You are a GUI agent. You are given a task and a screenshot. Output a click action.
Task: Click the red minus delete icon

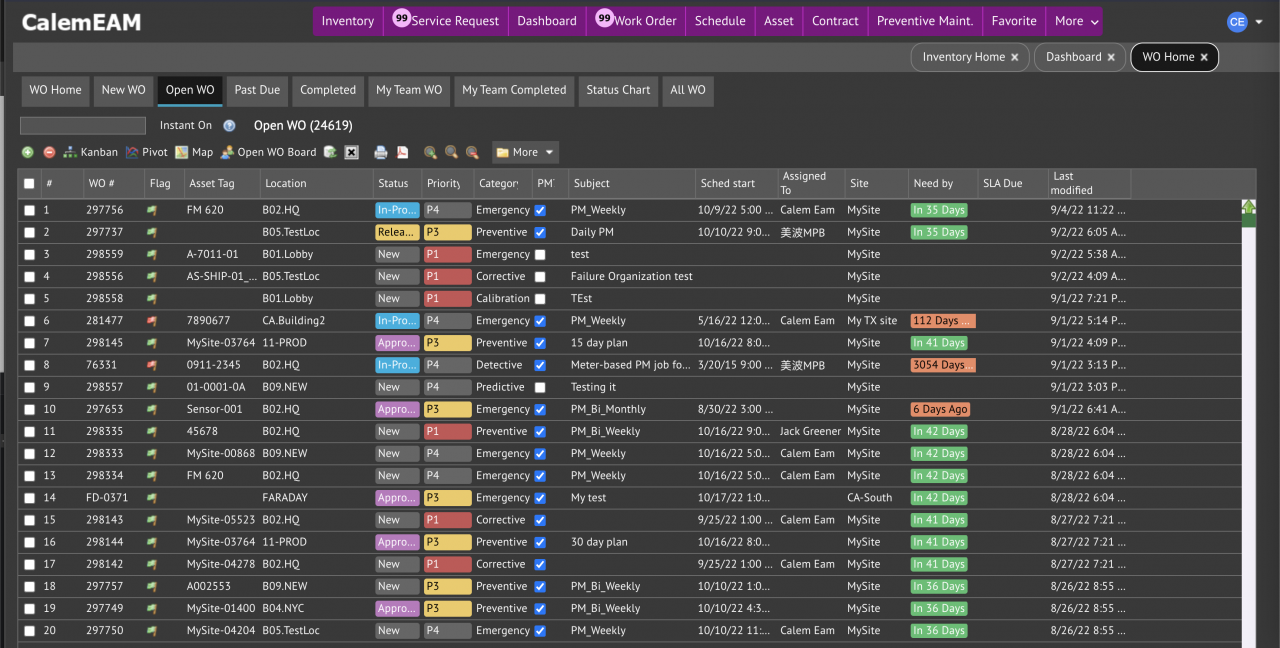pos(49,153)
